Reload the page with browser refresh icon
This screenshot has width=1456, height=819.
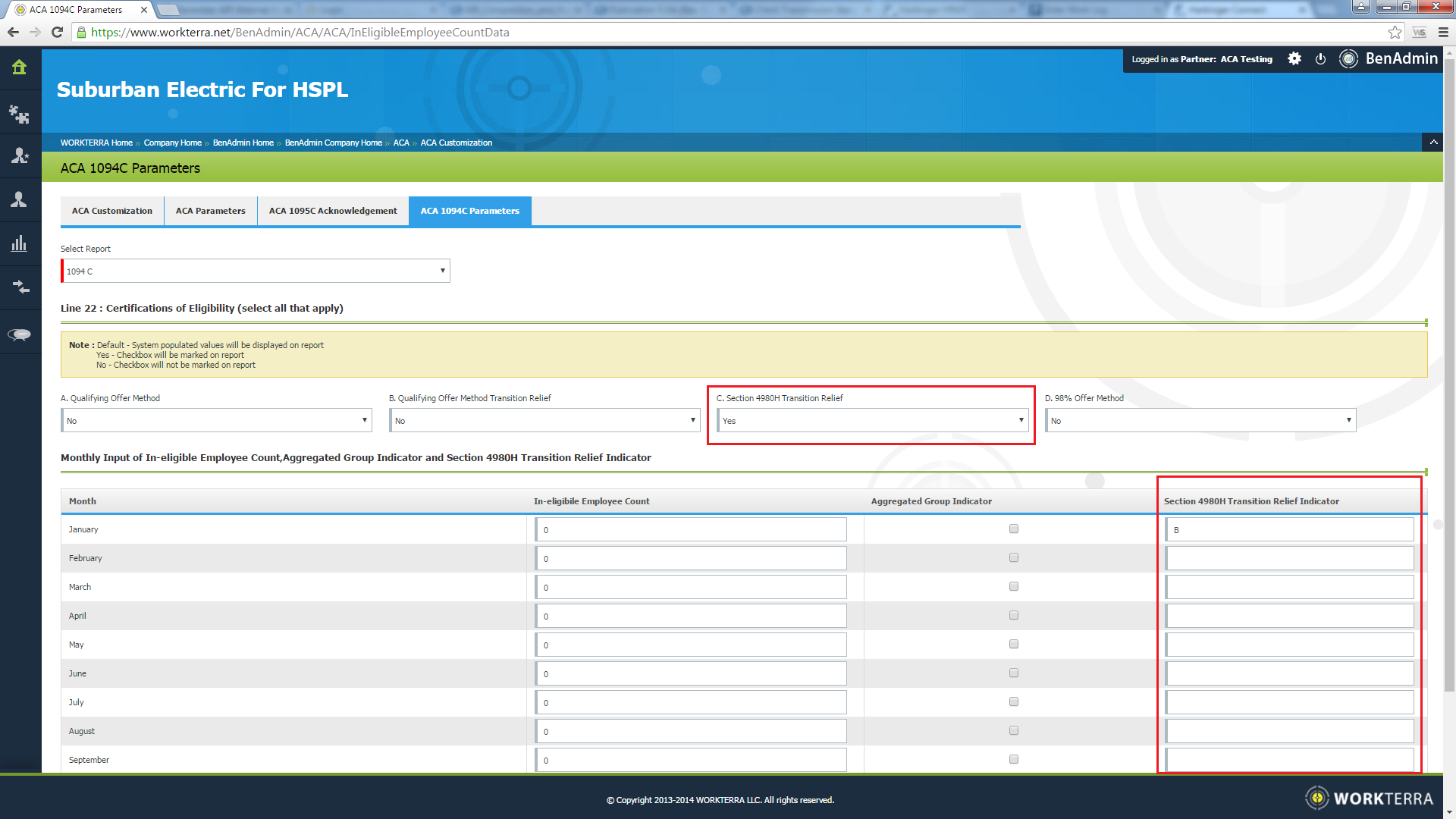[57, 33]
